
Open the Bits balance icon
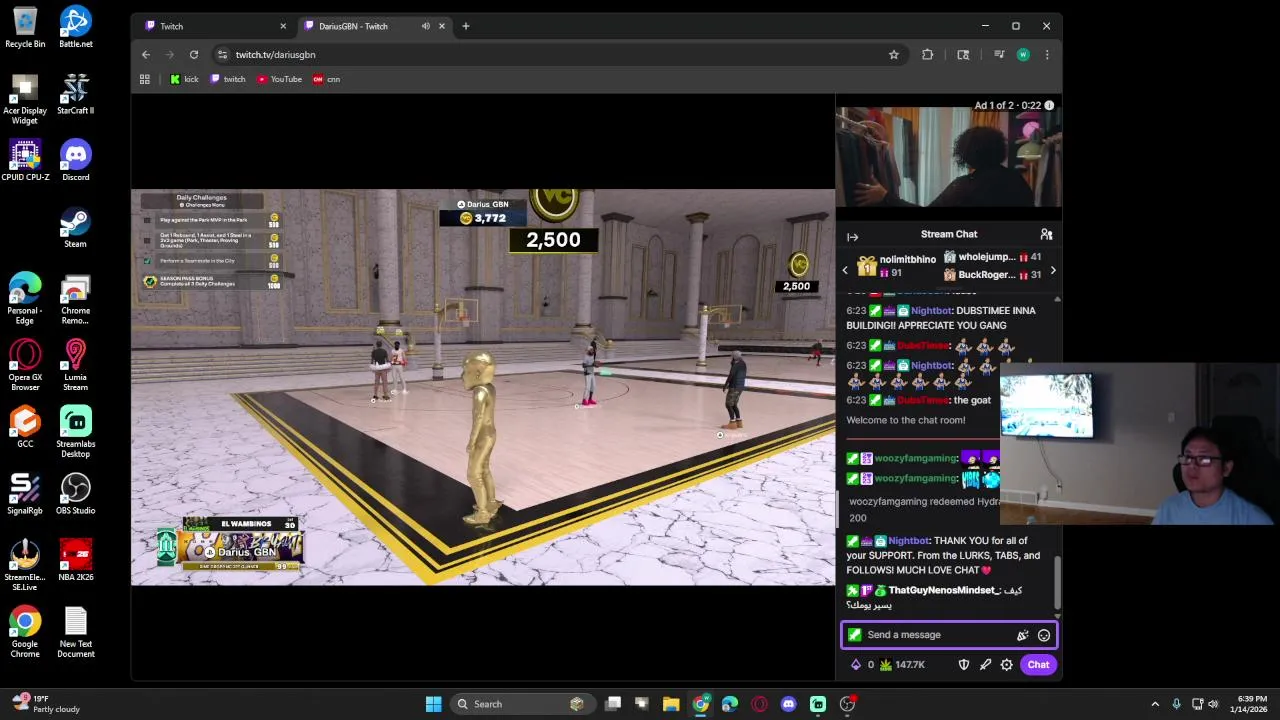(862, 665)
